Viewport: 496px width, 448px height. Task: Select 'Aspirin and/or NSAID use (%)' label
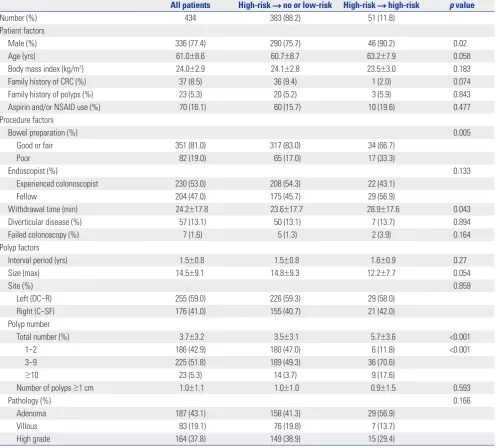click(54, 107)
